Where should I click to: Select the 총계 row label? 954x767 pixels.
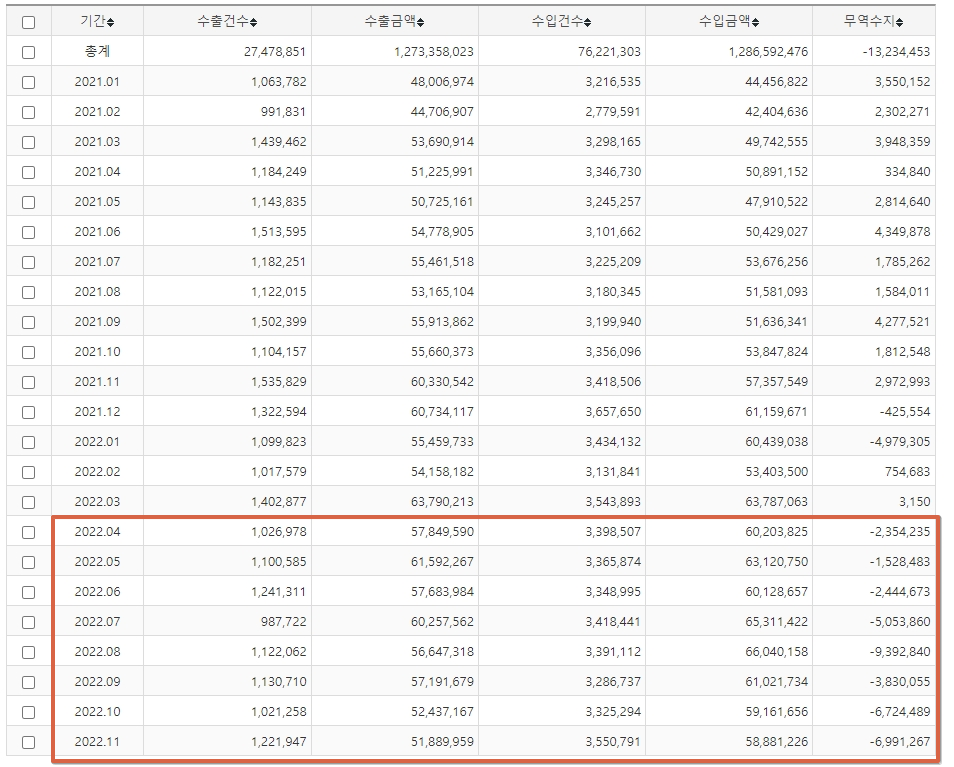pyautogui.click(x=97, y=52)
